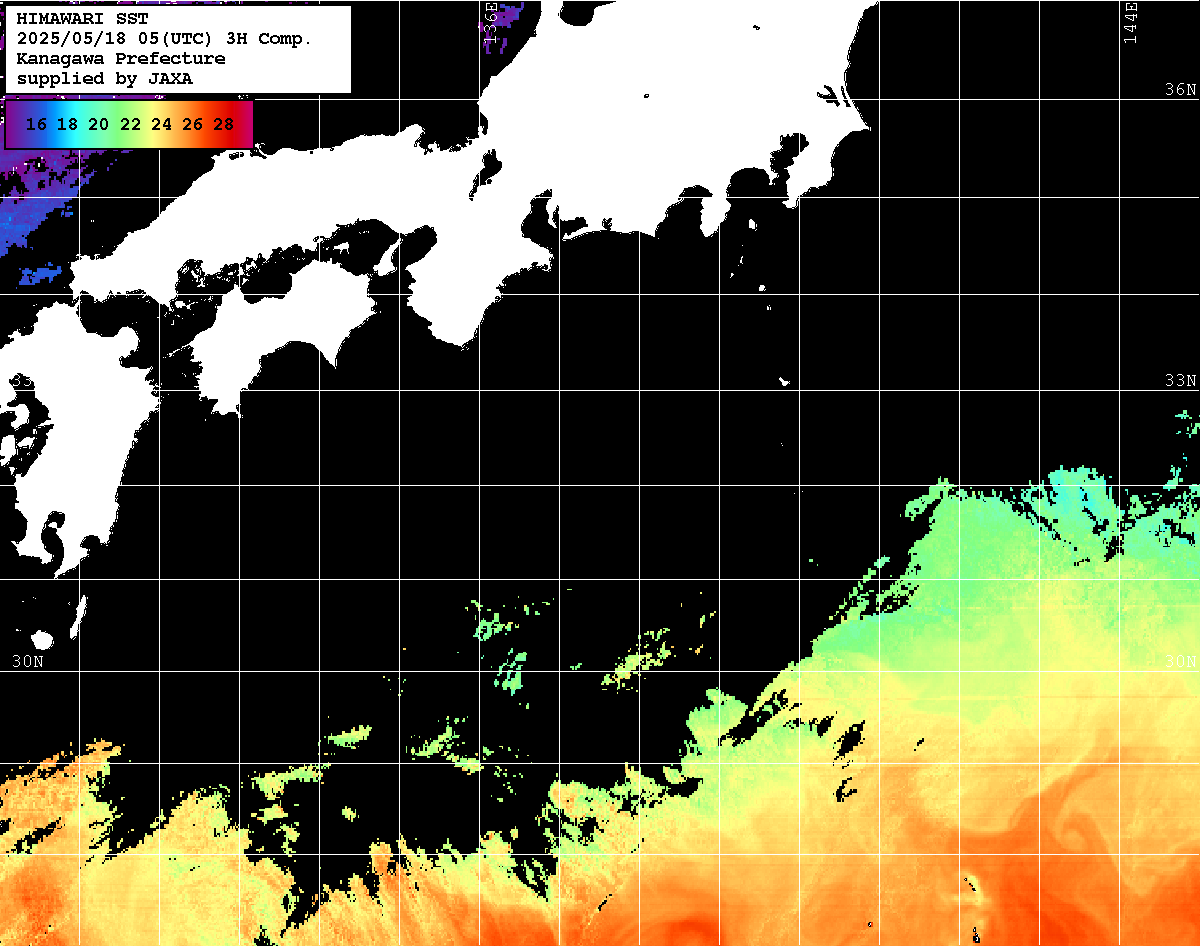The width and height of the screenshot is (1200, 946).
Task: Click the HIMAWARI SST title text
Action: 83,19
